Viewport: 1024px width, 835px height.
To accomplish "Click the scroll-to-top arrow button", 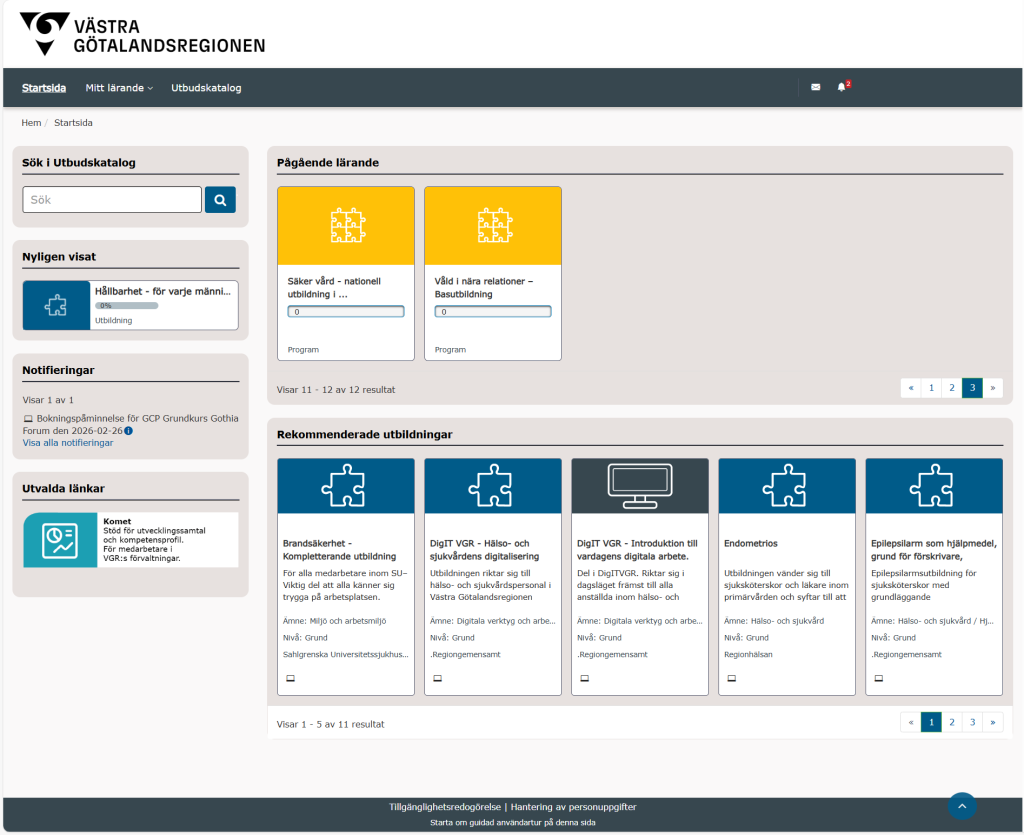I will [x=962, y=806].
